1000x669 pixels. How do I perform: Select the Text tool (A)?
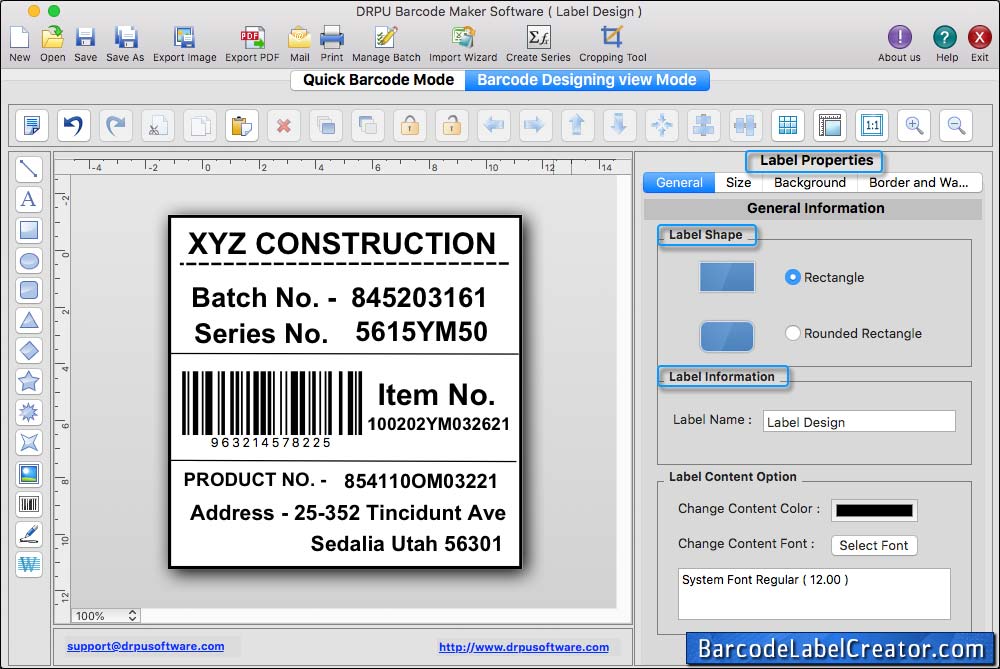tap(29, 199)
